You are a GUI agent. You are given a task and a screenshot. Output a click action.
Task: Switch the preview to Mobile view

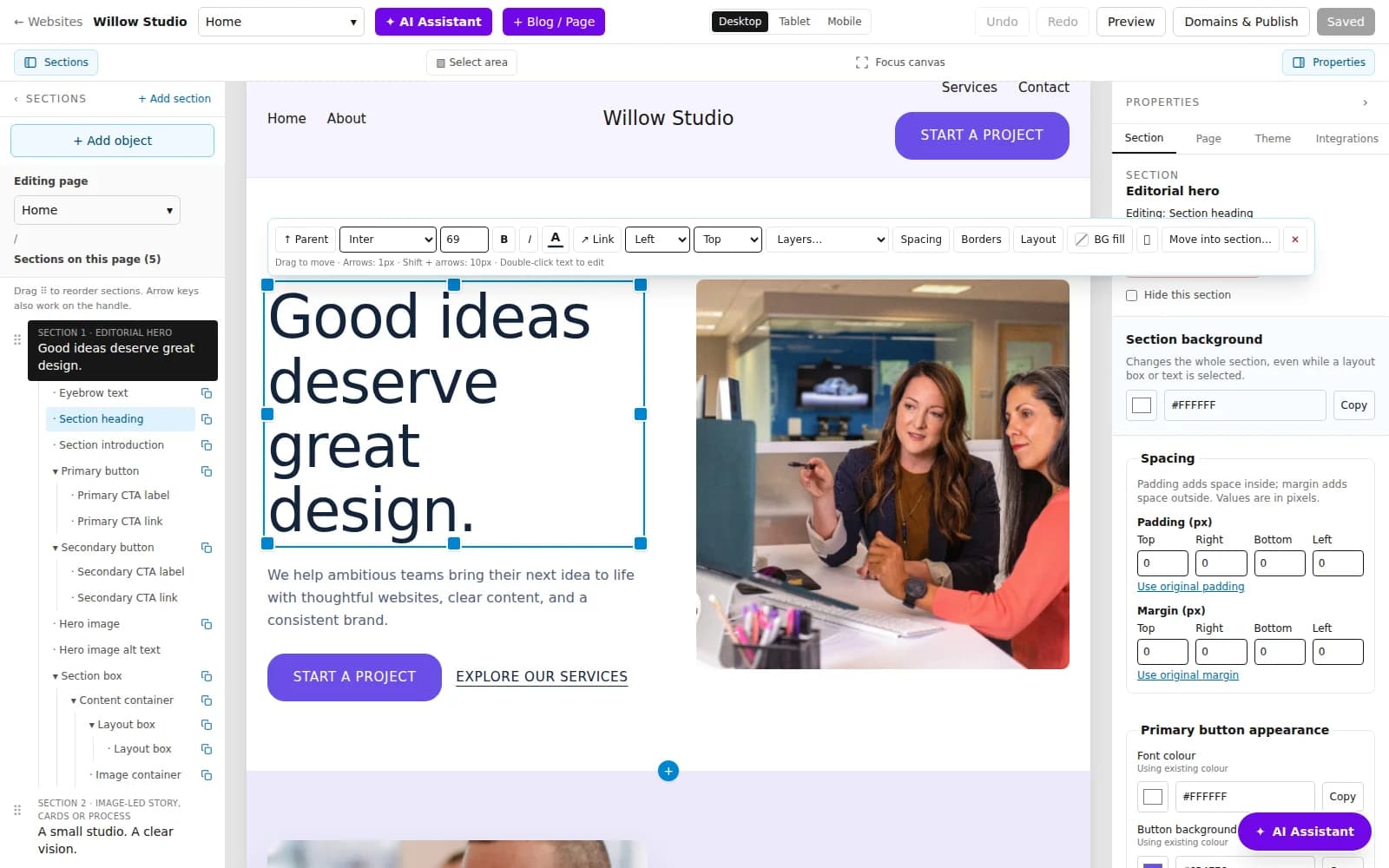(x=845, y=22)
